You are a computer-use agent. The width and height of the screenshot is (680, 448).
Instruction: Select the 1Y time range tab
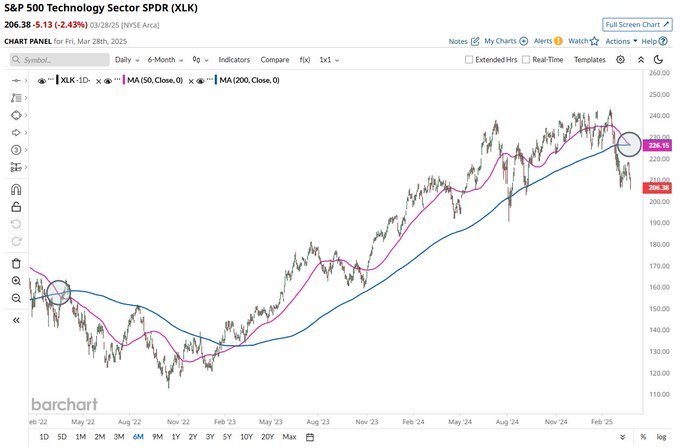pos(175,437)
